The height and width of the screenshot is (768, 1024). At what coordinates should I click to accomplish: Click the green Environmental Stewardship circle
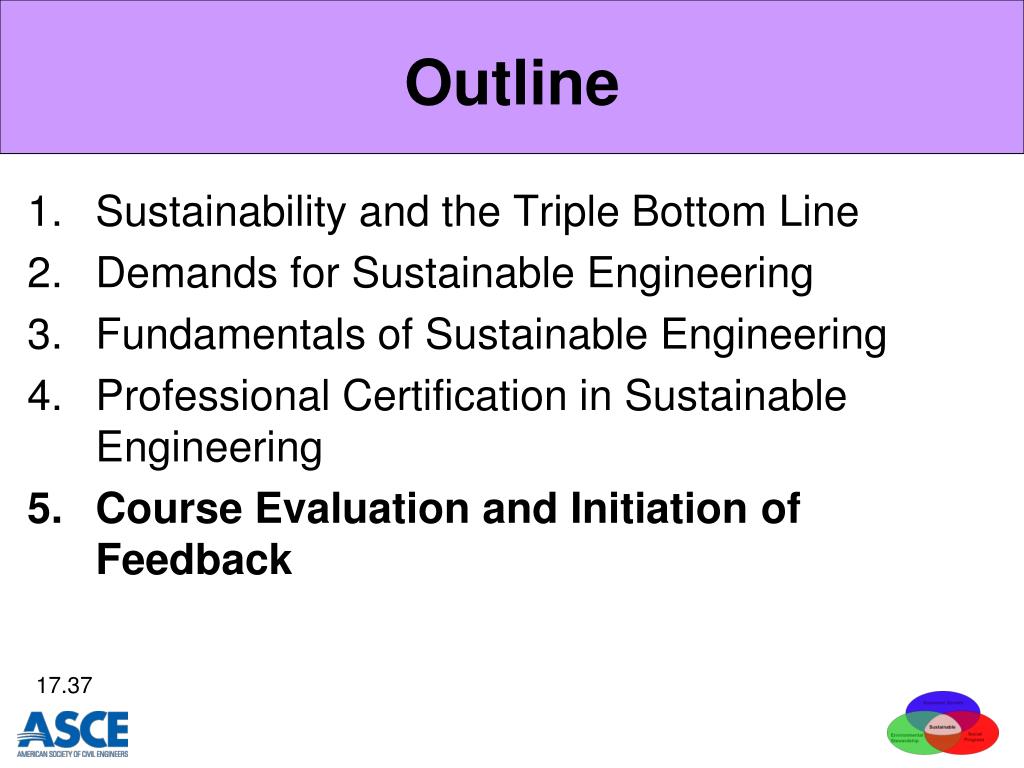(904, 737)
